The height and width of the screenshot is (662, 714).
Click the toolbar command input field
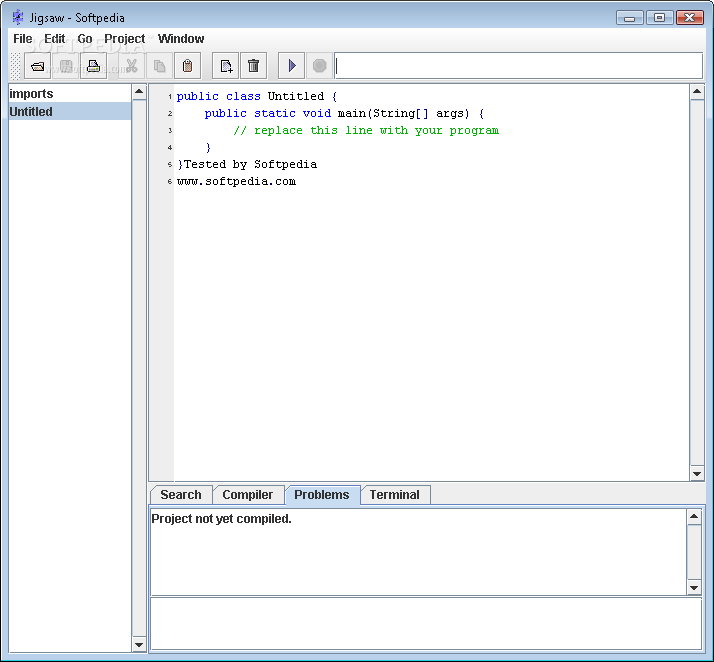(519, 66)
